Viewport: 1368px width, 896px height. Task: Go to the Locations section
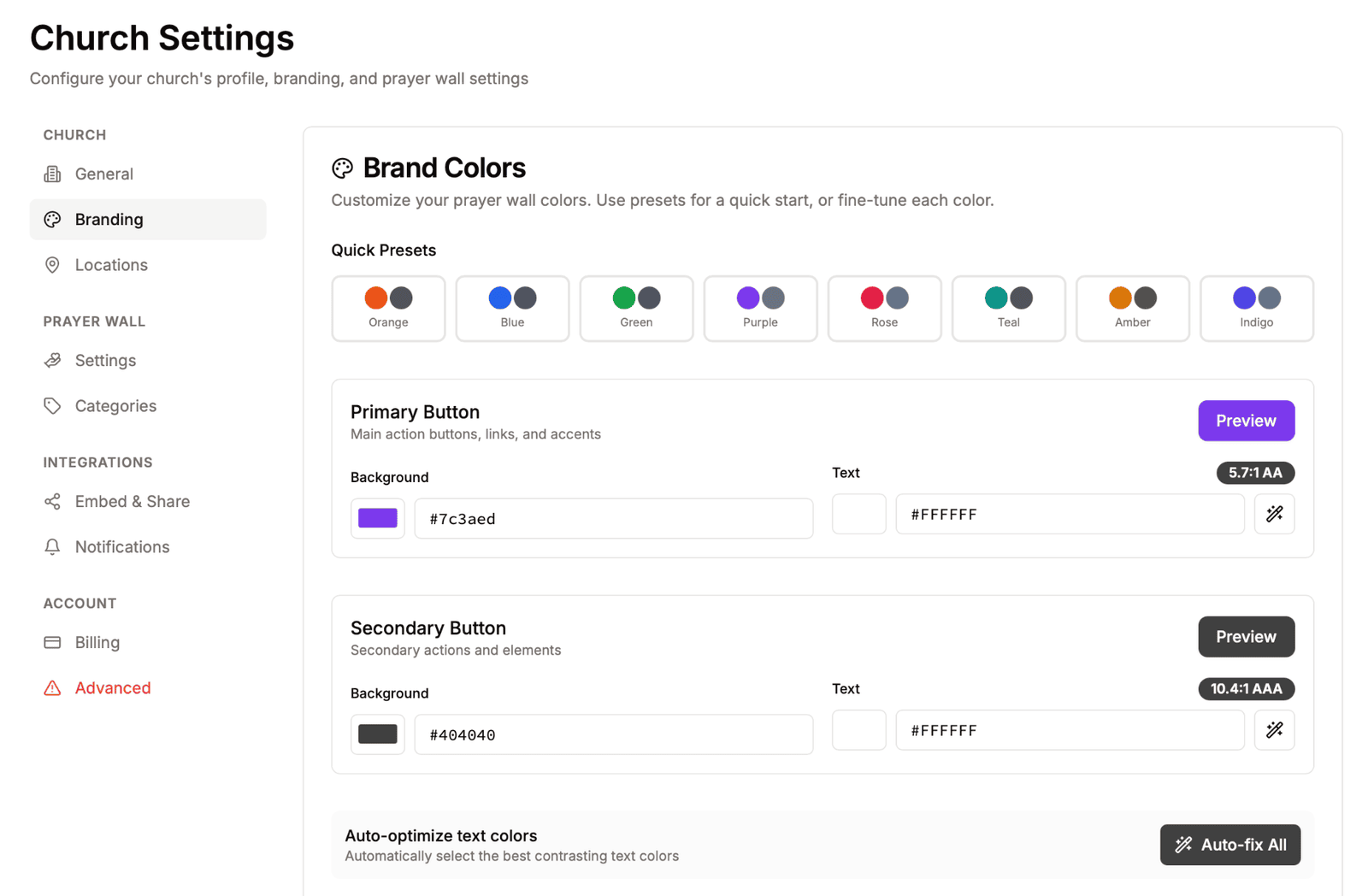(148, 265)
